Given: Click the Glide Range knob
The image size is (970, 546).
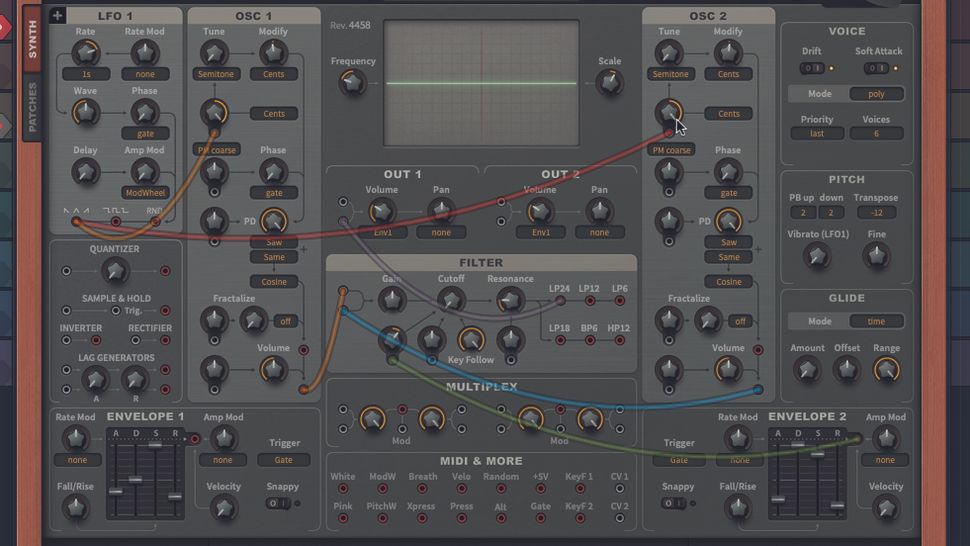Looking at the screenshot, I should tap(886, 370).
